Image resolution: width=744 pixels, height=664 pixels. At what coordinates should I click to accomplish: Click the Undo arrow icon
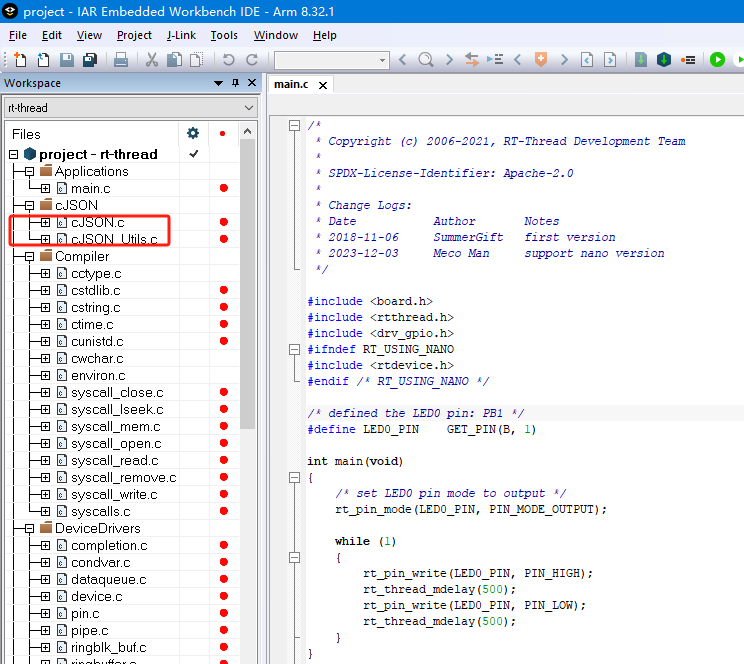tap(229, 60)
